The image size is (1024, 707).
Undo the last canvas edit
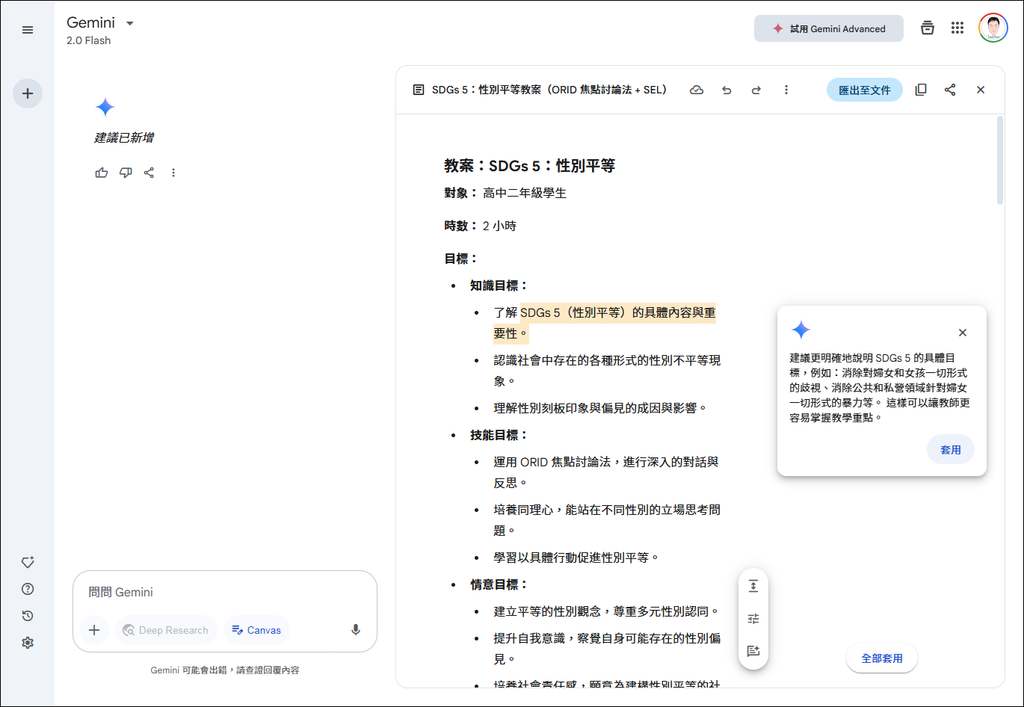tap(726, 90)
